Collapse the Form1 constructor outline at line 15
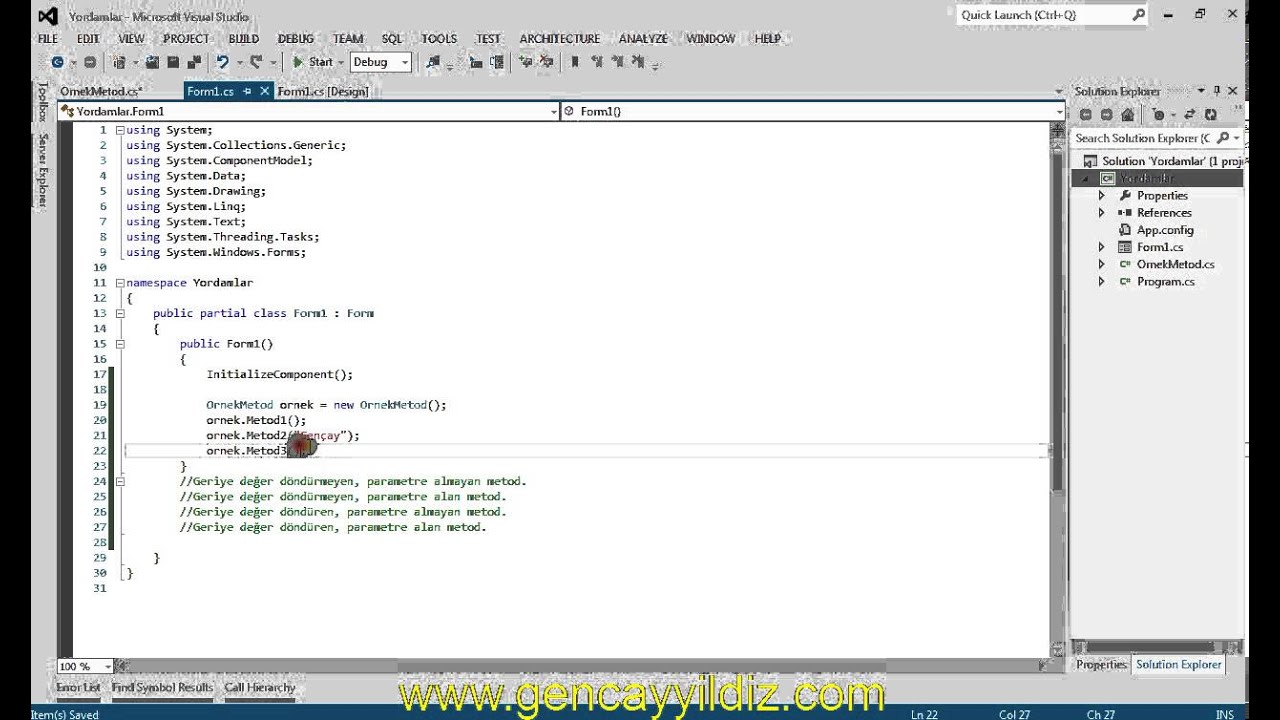Screen dimensions: 1280x720 pyautogui.click(x=120, y=343)
